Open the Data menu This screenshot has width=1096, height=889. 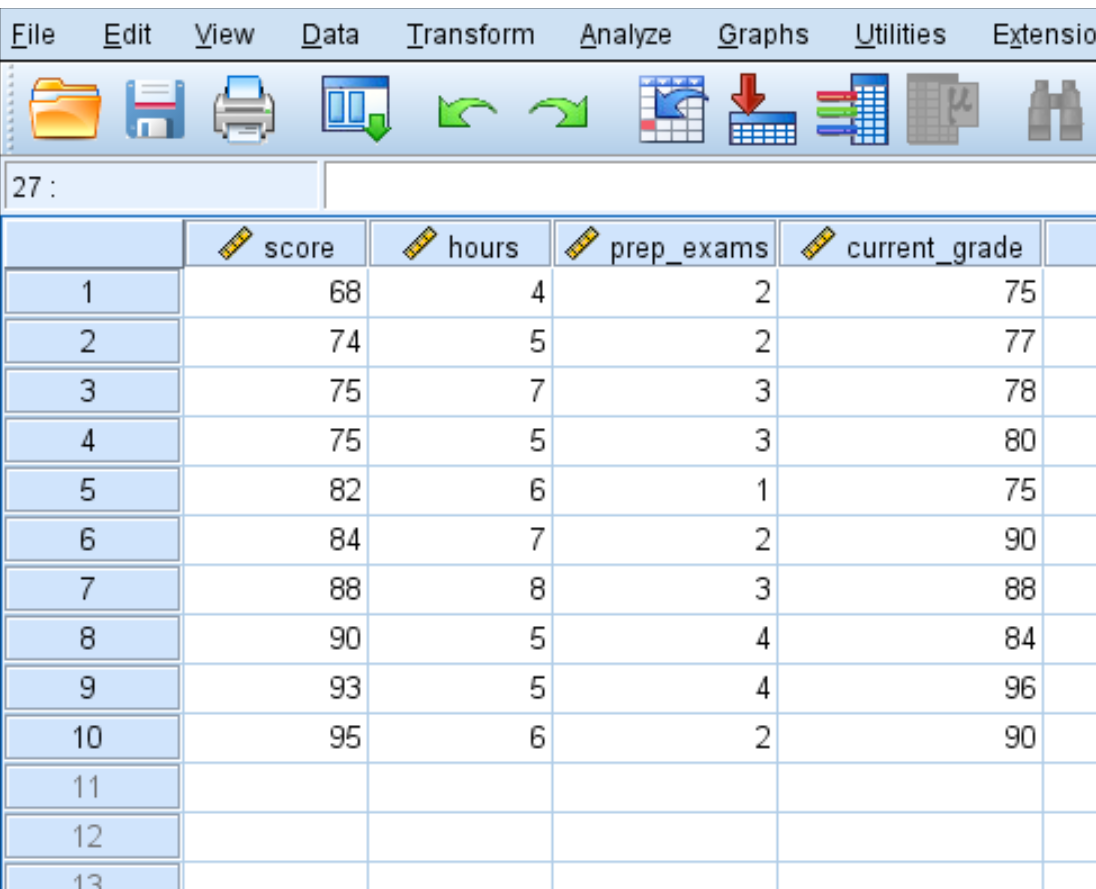tap(330, 35)
